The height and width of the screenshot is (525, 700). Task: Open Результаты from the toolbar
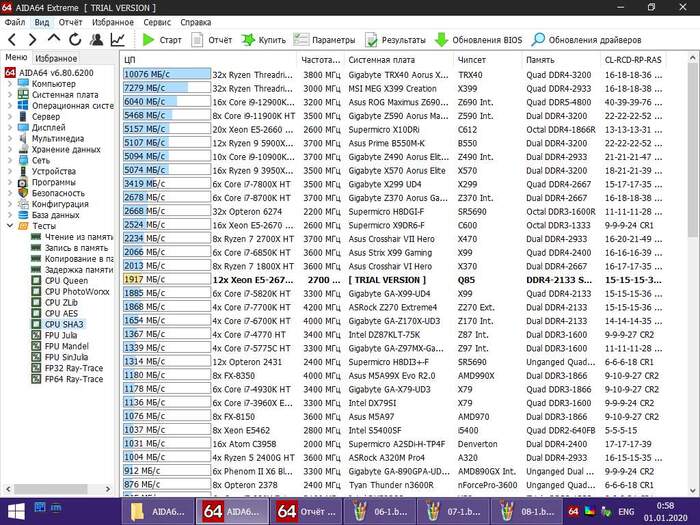point(395,40)
